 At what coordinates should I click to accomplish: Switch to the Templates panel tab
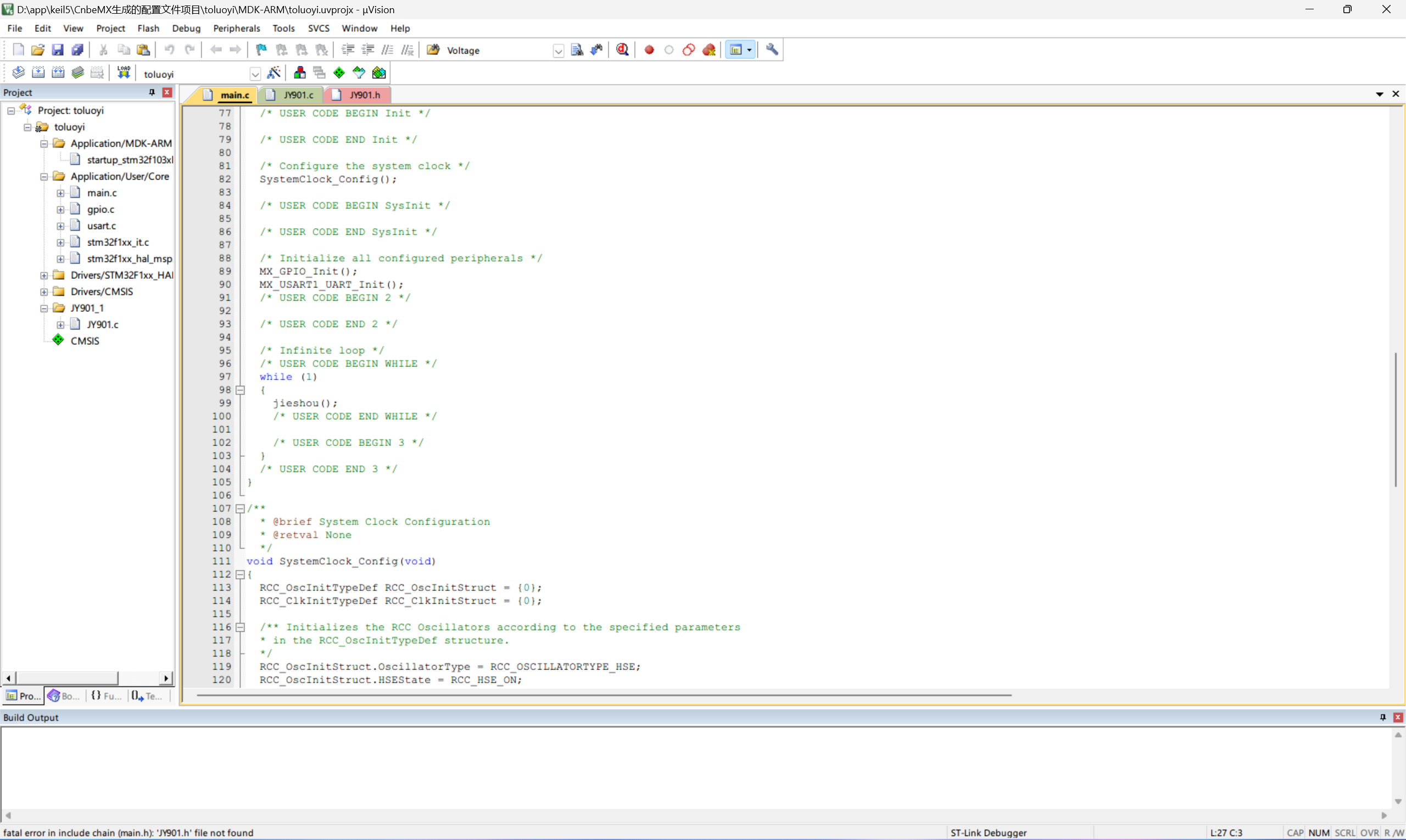tap(147, 696)
